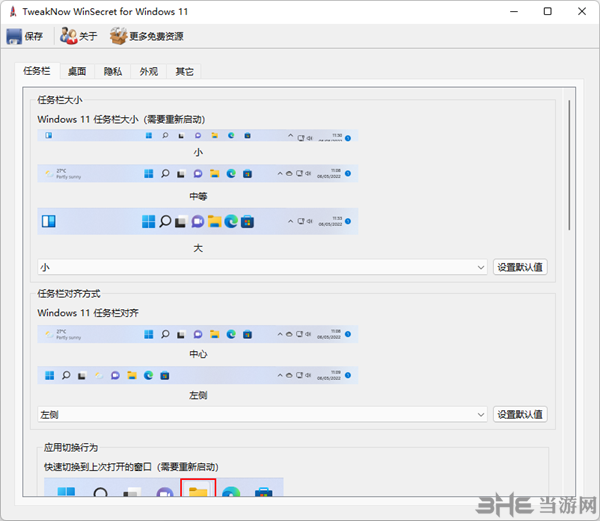Click the 中等 label under medium preview

click(198, 196)
